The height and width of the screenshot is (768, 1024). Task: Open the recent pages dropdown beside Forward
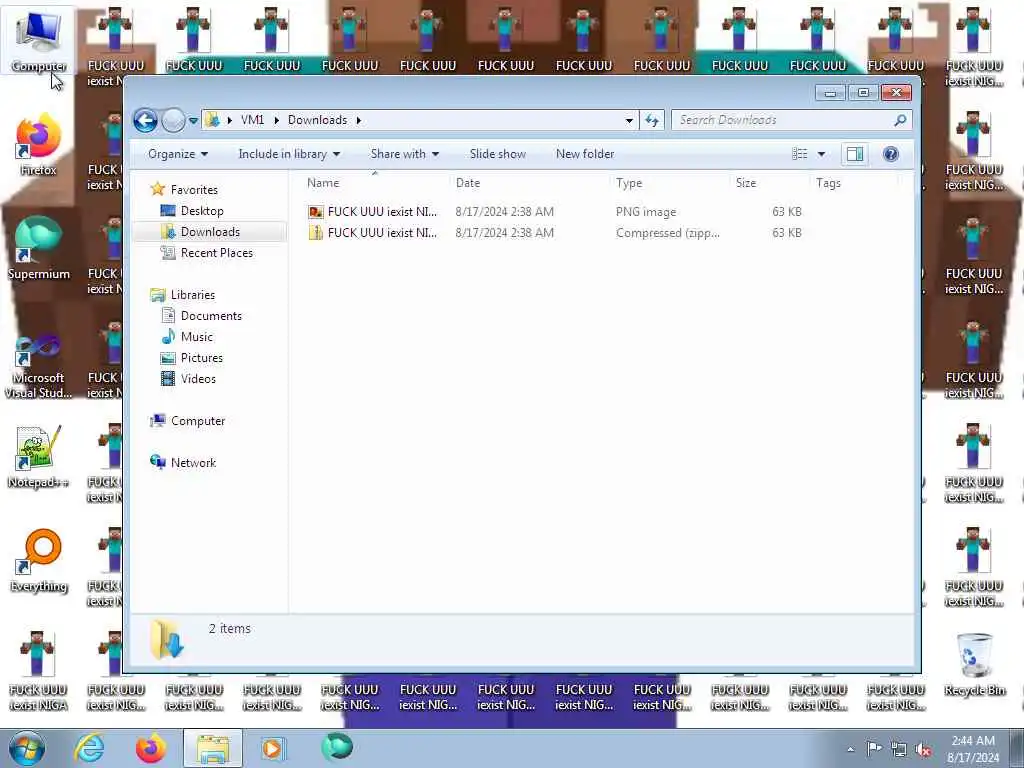coord(193,120)
